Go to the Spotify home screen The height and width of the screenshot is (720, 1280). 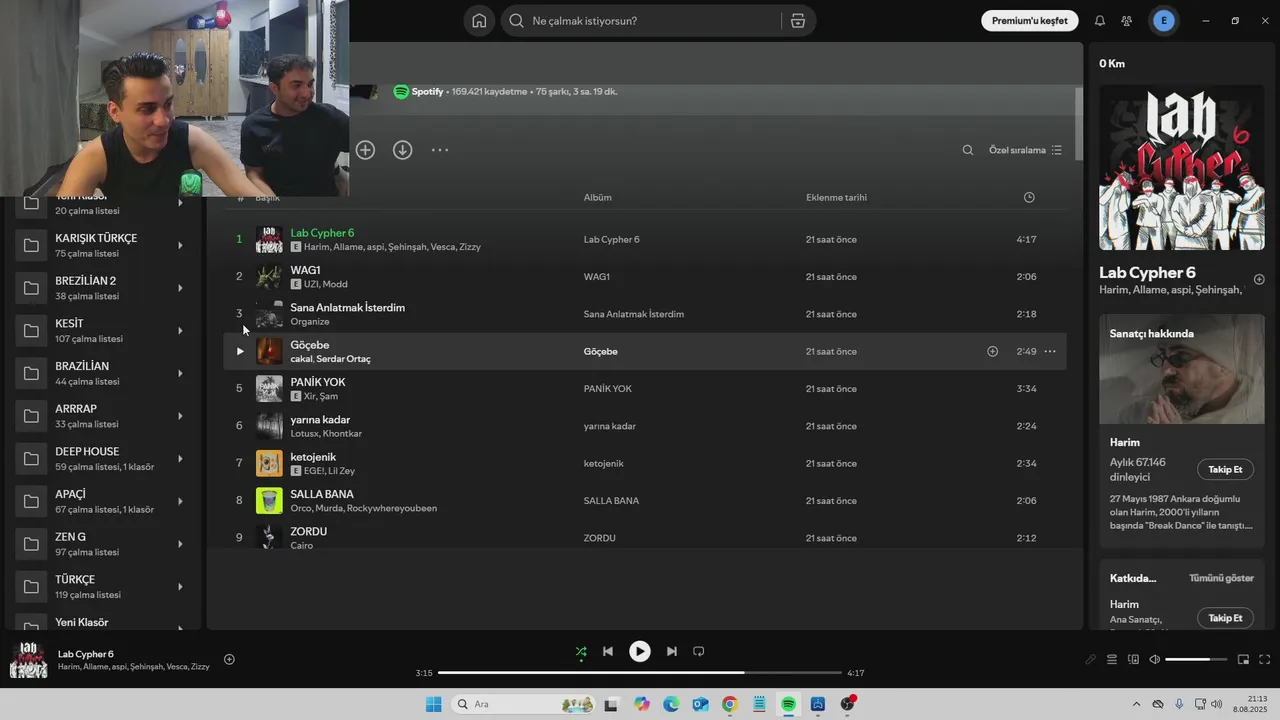click(x=479, y=21)
